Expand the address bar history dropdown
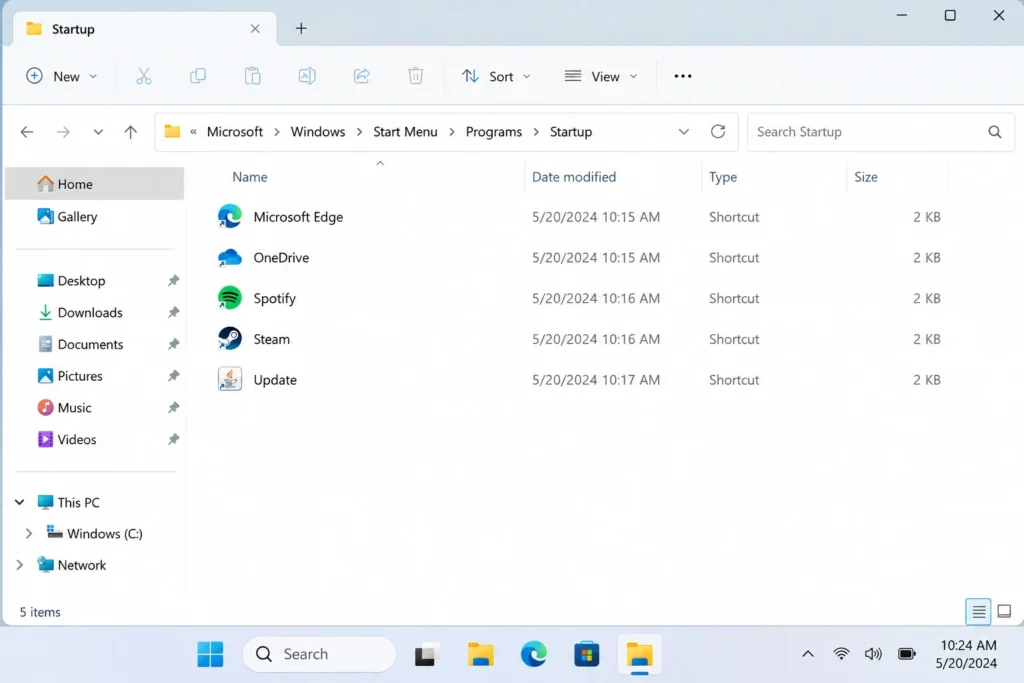The image size is (1024, 683). pos(684,132)
